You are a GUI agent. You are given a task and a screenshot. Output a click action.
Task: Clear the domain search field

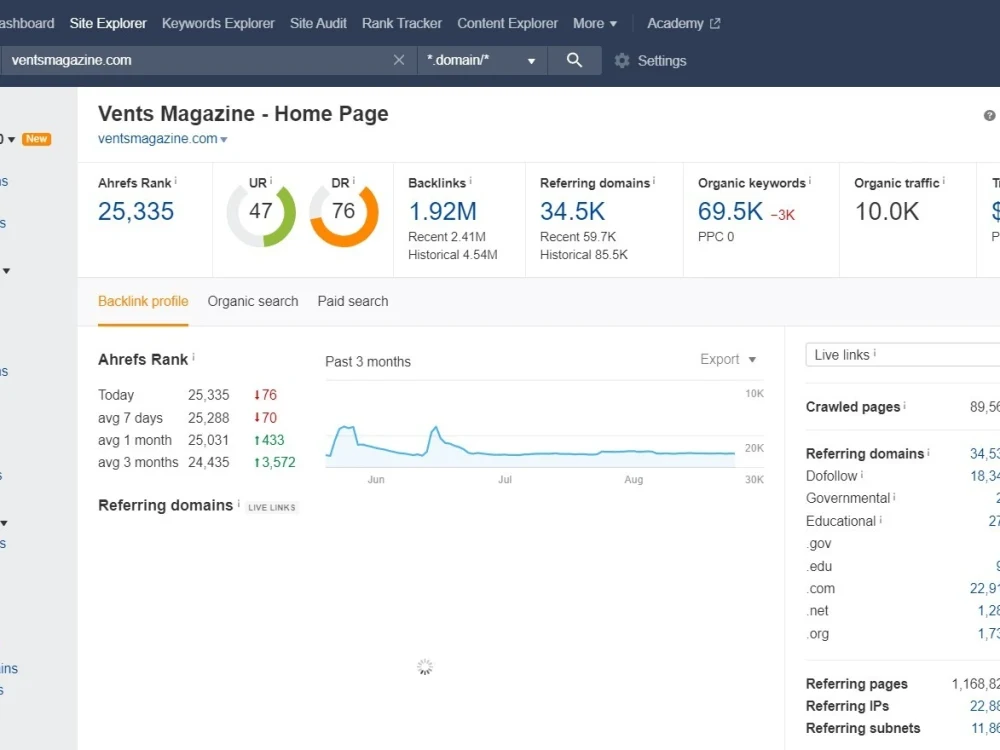[399, 60]
